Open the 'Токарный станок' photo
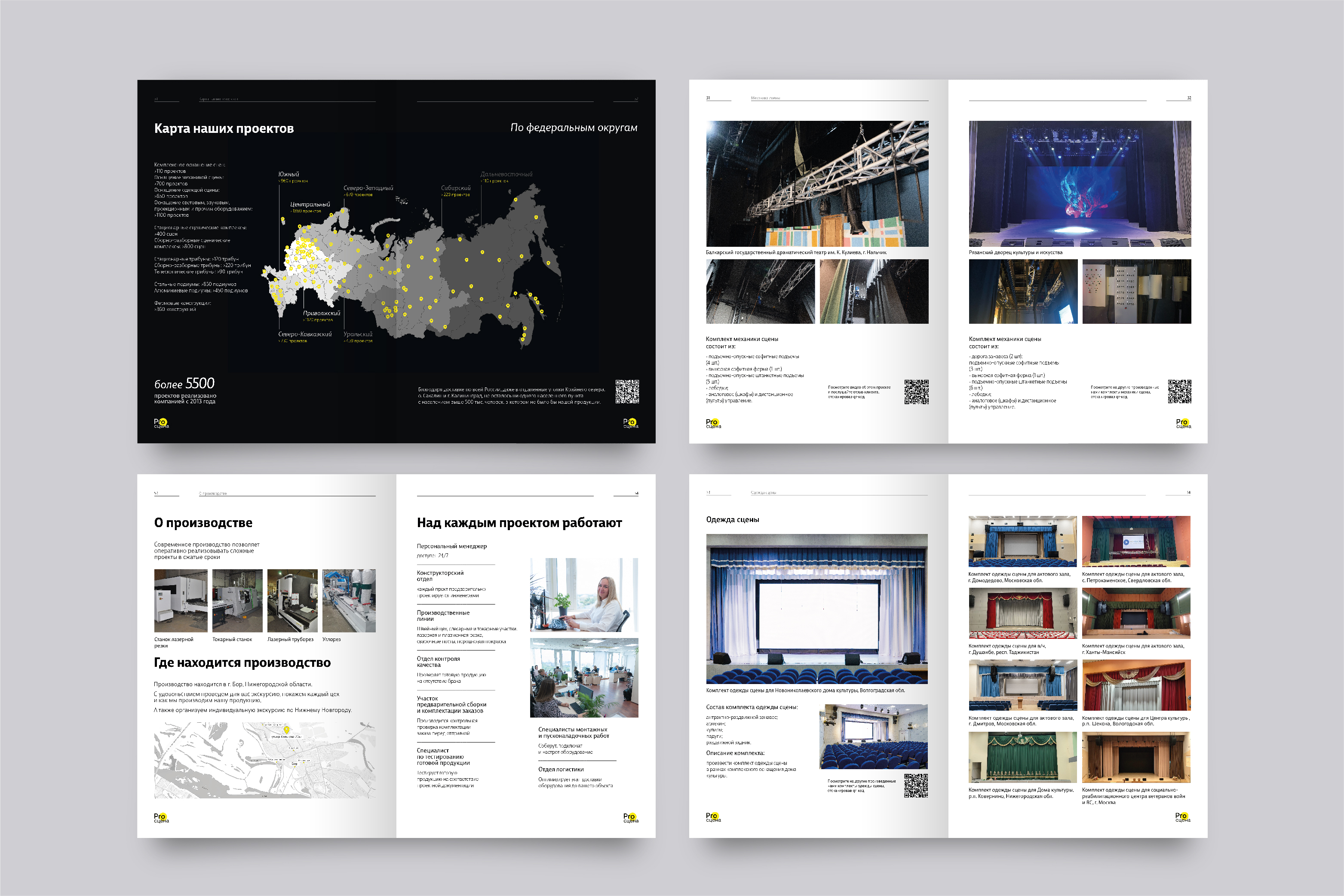This screenshot has height=896, width=1344. [x=237, y=601]
